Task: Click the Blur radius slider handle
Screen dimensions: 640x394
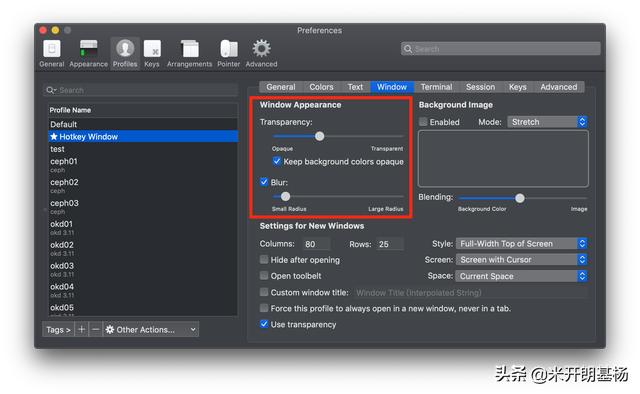Action: pyautogui.click(x=285, y=197)
